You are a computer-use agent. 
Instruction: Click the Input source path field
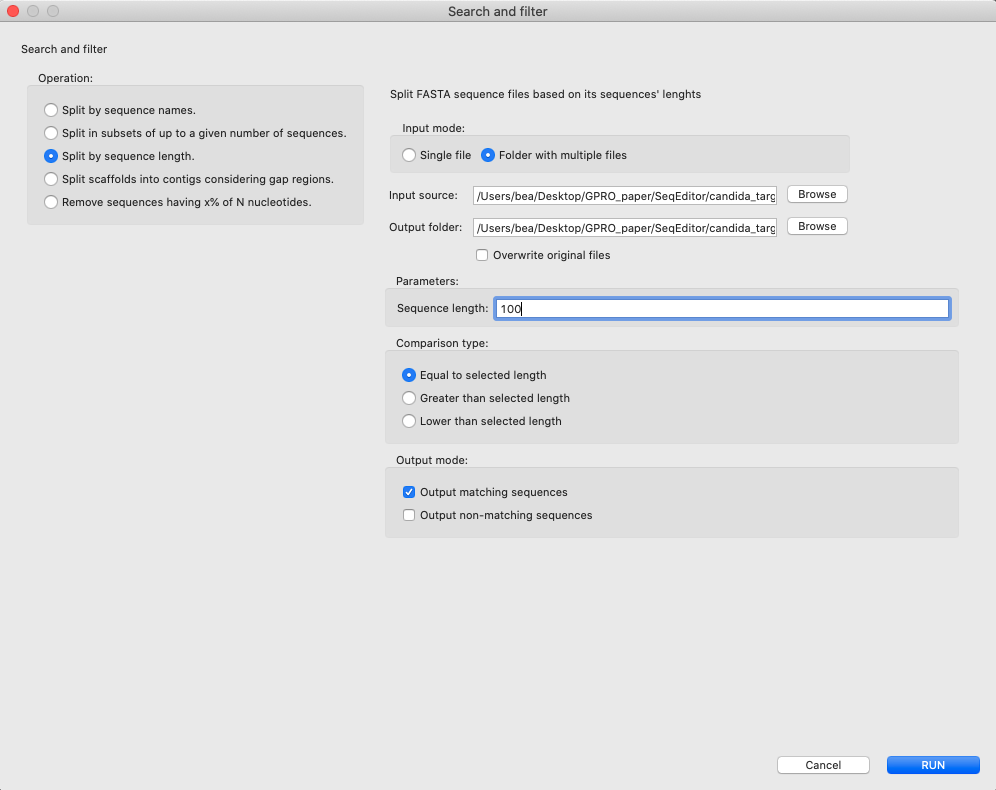[x=625, y=195]
